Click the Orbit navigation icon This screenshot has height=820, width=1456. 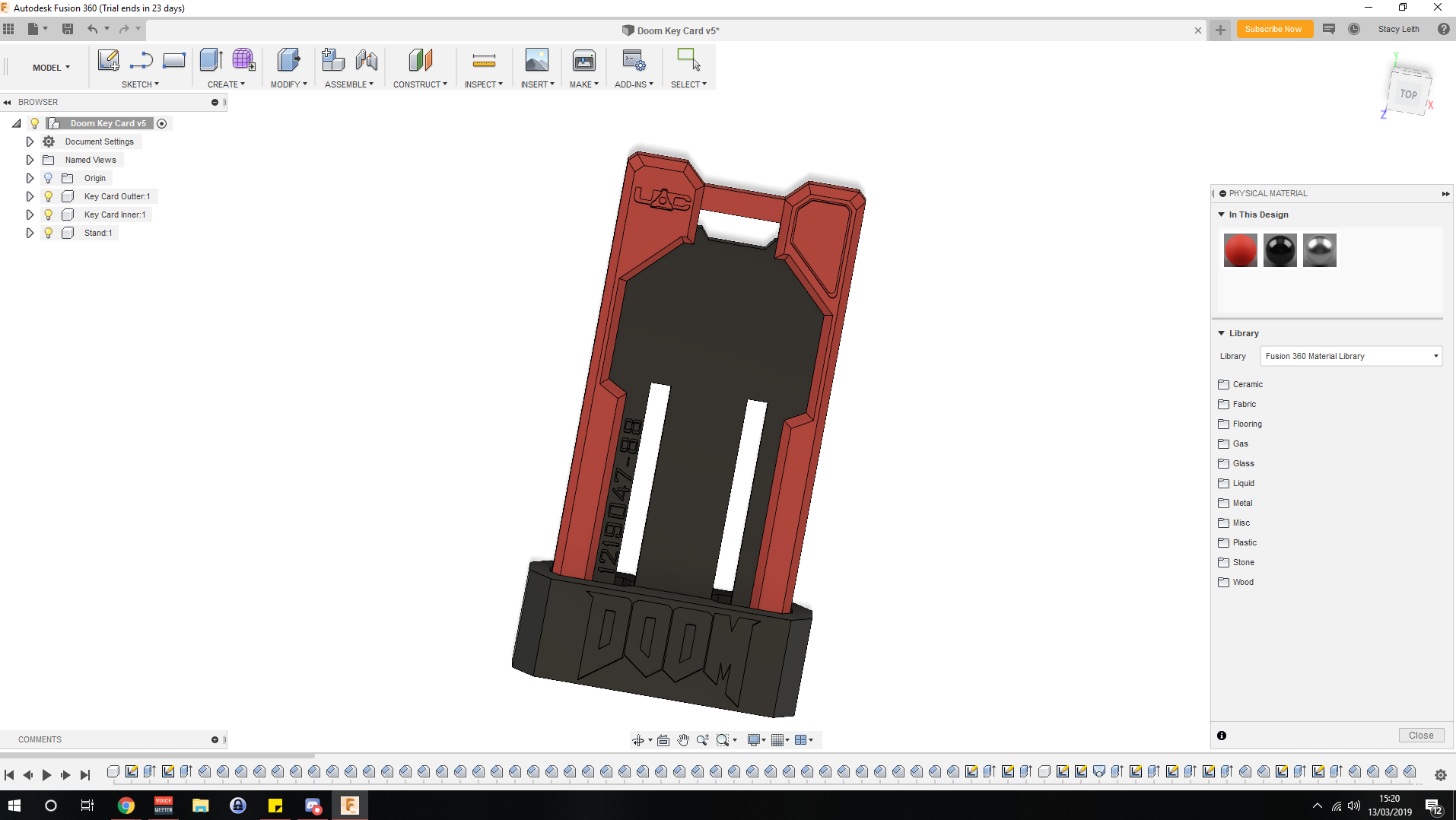coord(638,740)
